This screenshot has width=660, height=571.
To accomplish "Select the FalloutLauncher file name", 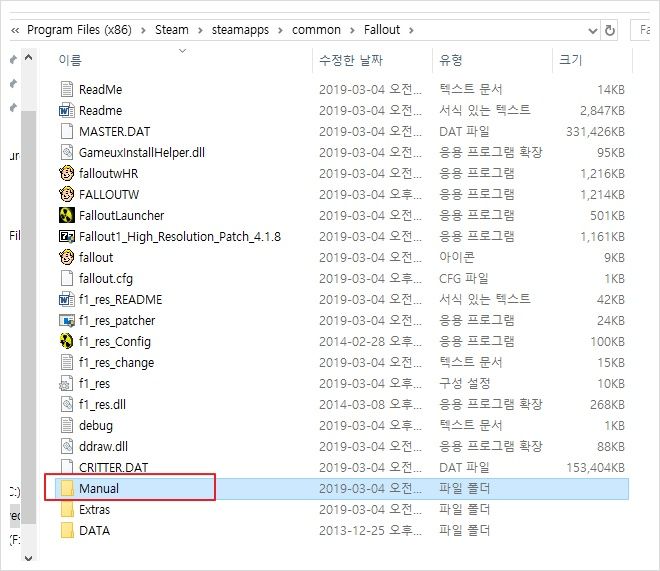I will (x=121, y=216).
